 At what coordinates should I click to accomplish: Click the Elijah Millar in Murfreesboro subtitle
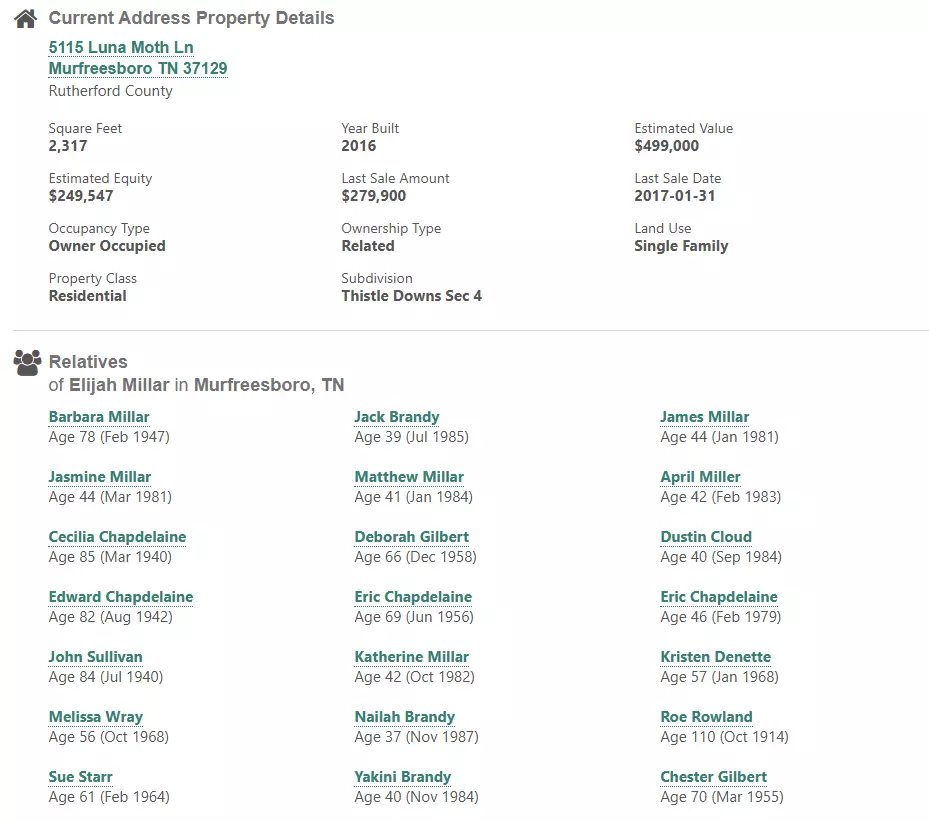[196, 385]
